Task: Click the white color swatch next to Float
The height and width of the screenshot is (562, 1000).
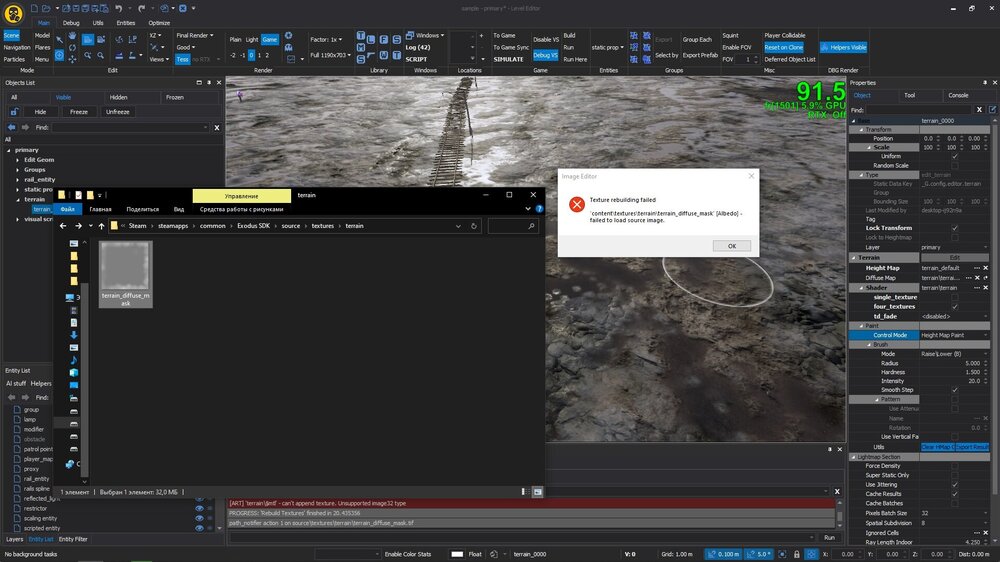Action: coord(457,554)
